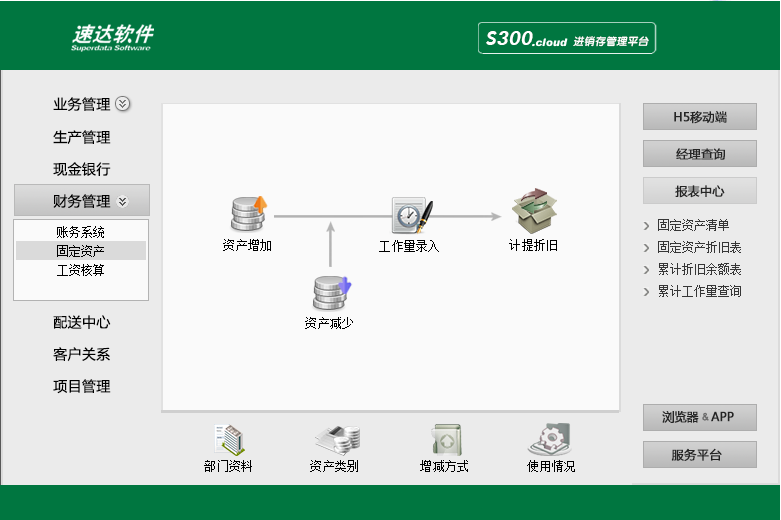
Task: Click the 部门资料 label
Action: 228,466
